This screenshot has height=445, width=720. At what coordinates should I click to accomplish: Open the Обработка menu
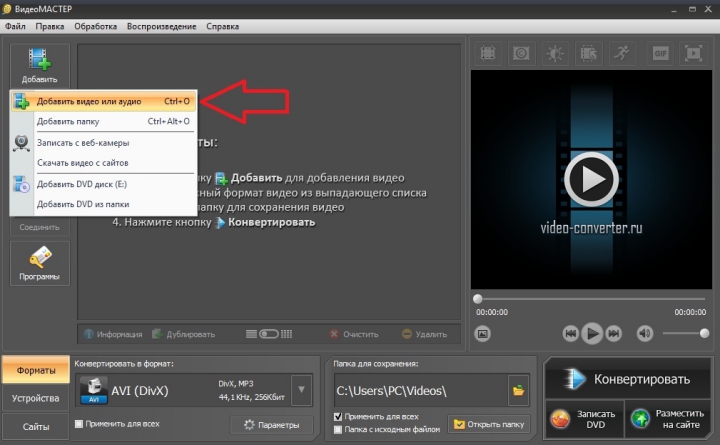[x=96, y=26]
